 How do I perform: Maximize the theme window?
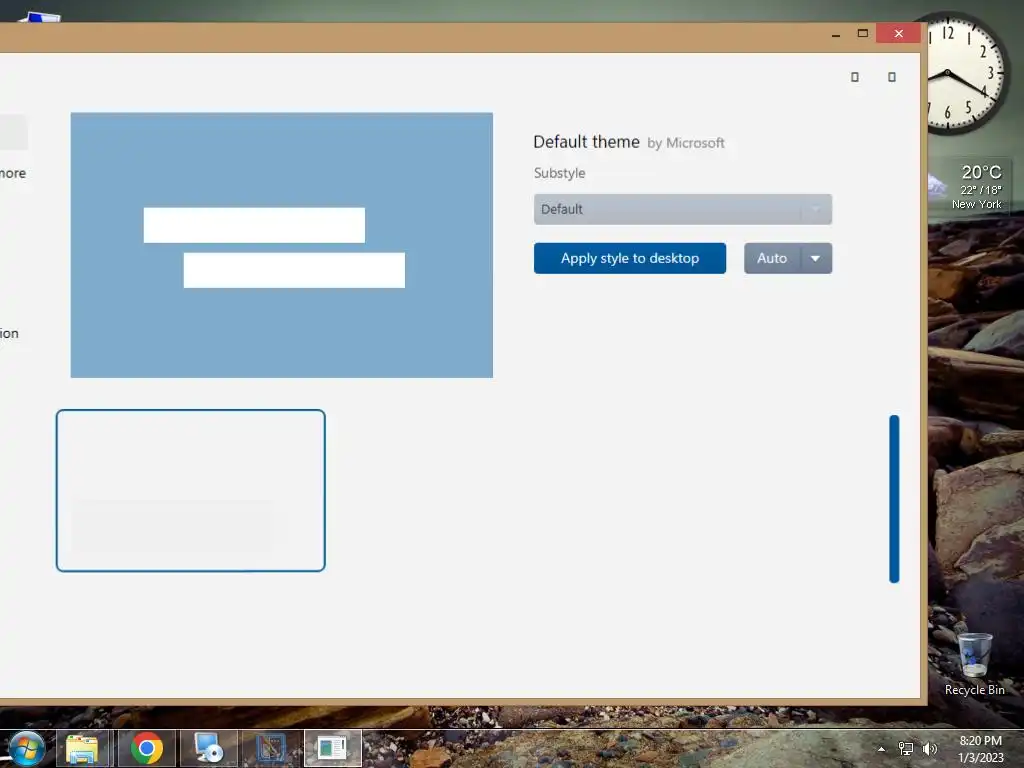863,33
